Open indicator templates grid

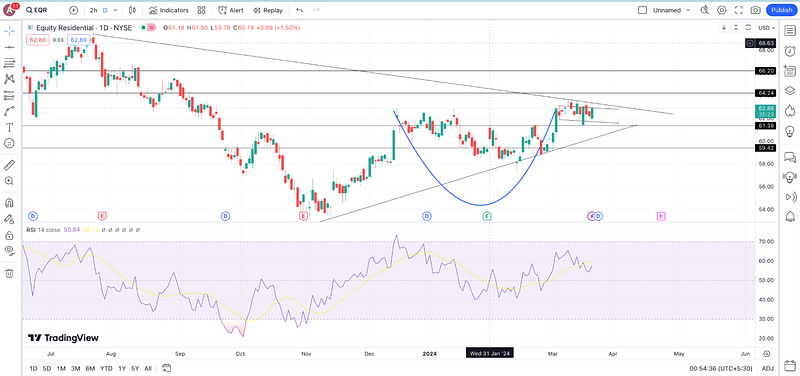[202, 10]
